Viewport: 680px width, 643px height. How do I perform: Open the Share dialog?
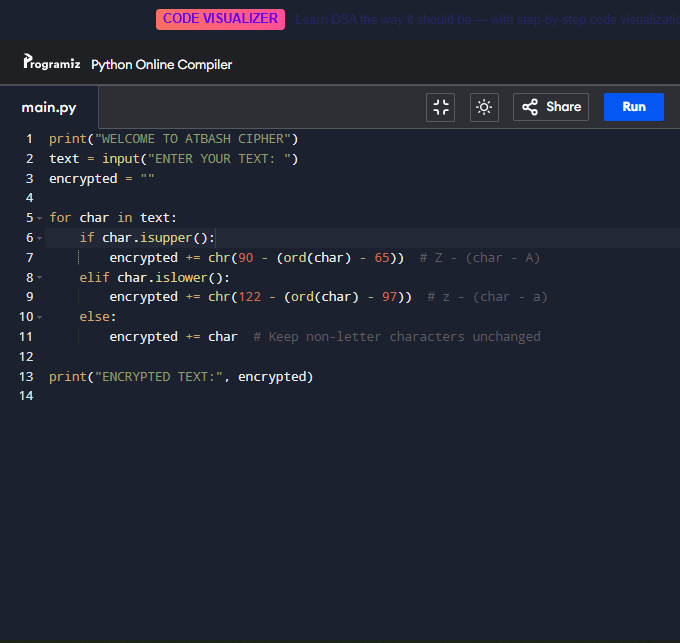point(551,107)
